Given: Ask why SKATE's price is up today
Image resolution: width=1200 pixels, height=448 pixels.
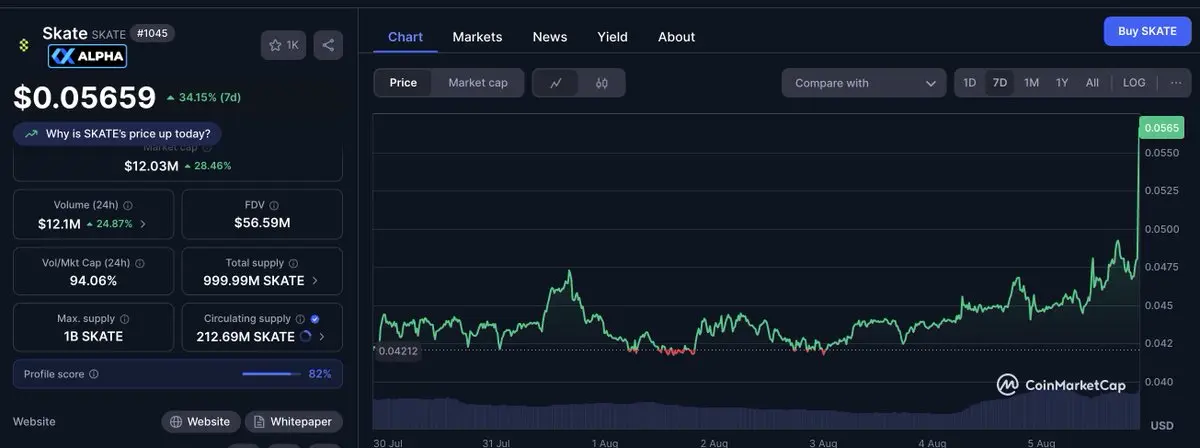Looking at the screenshot, I should tap(118, 133).
